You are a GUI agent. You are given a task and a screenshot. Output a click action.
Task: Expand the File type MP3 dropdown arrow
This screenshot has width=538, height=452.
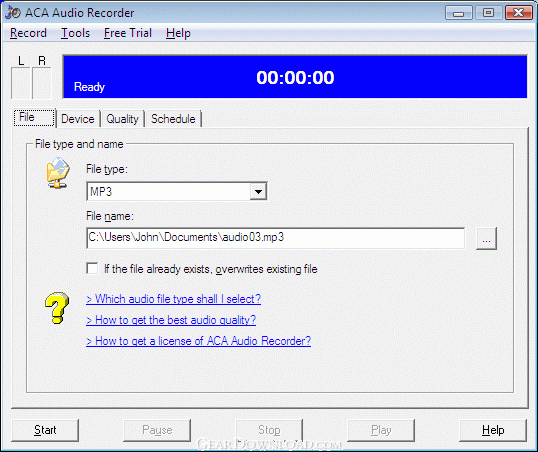[x=258, y=192]
